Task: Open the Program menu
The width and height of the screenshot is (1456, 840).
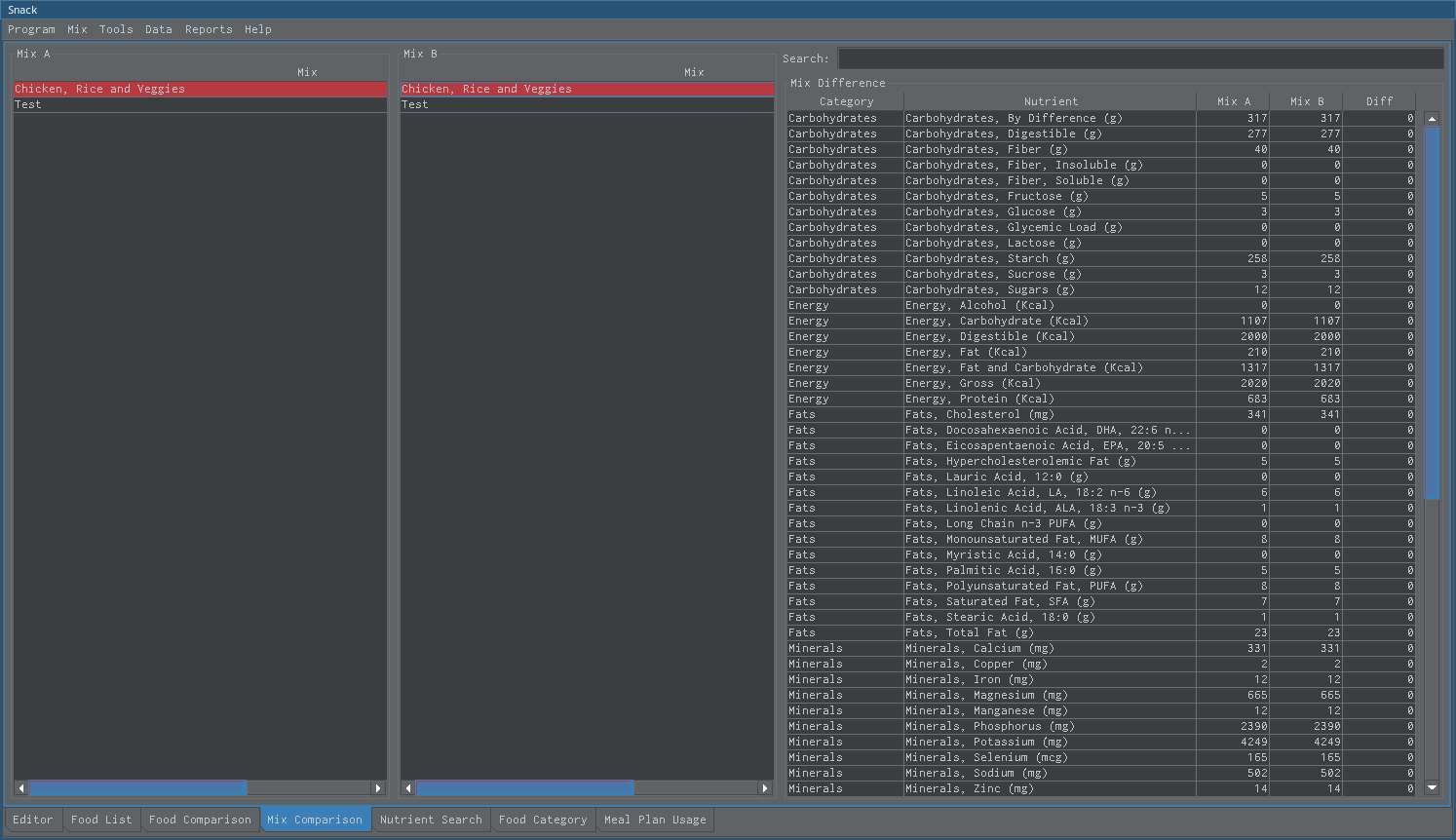Action: pyautogui.click(x=31, y=29)
